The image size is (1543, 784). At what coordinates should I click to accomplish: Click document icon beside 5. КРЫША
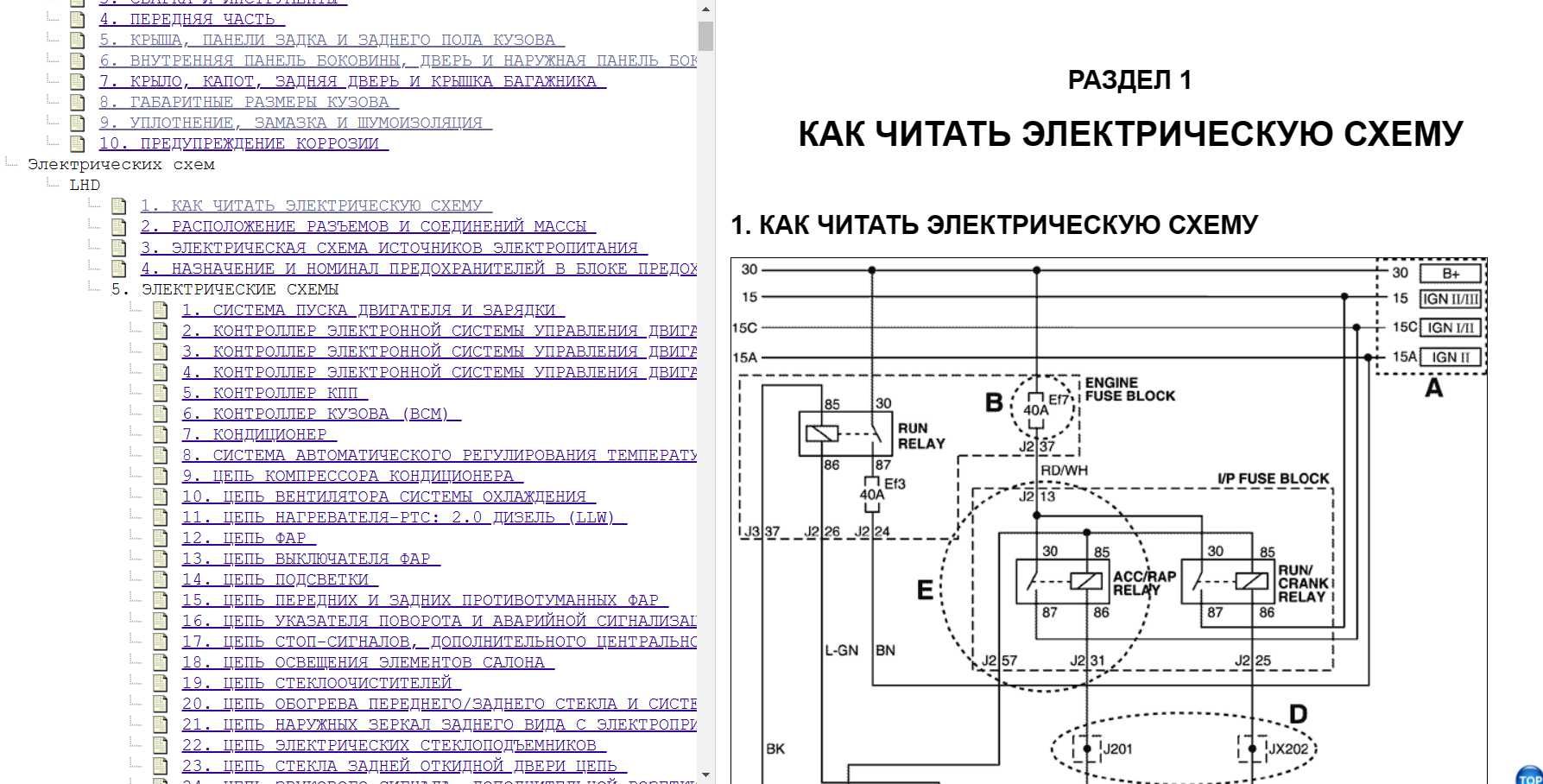point(78,40)
